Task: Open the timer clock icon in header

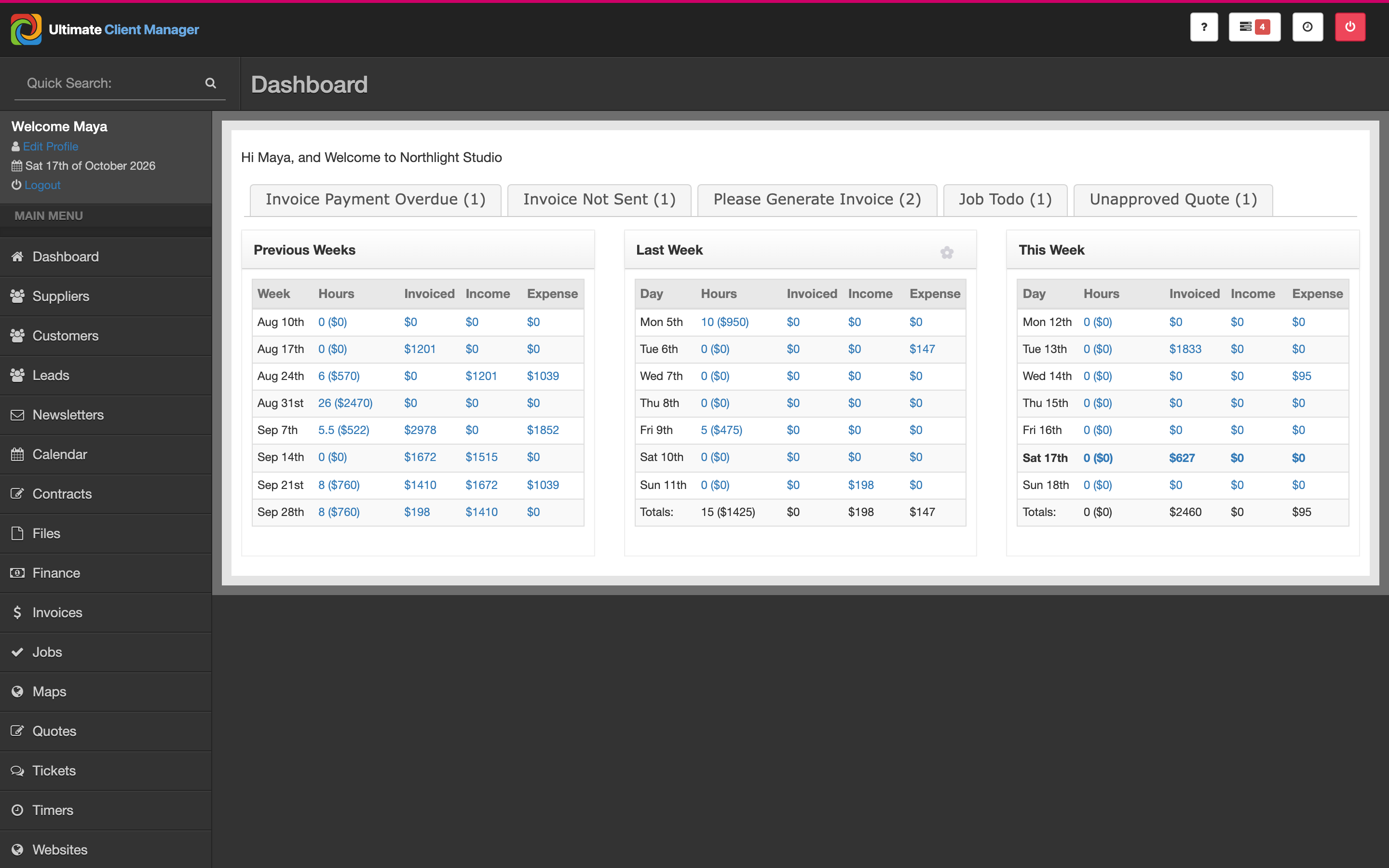Action: click(1307, 27)
